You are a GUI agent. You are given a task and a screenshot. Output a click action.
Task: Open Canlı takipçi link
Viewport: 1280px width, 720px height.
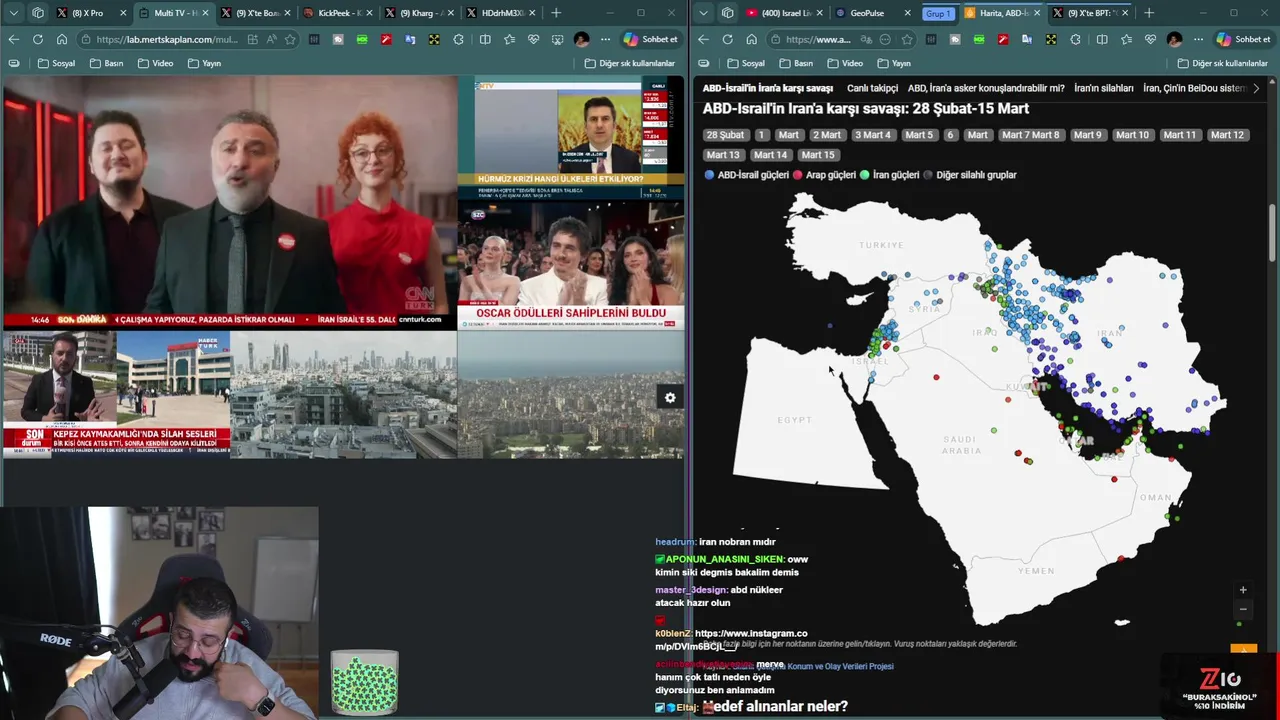[x=872, y=88]
